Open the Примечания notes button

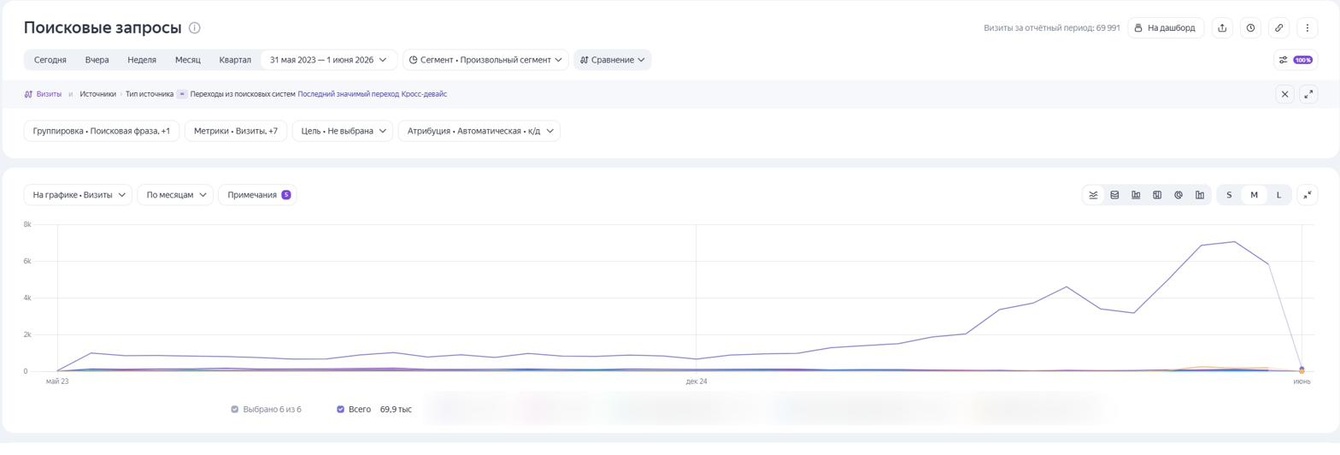pos(258,195)
